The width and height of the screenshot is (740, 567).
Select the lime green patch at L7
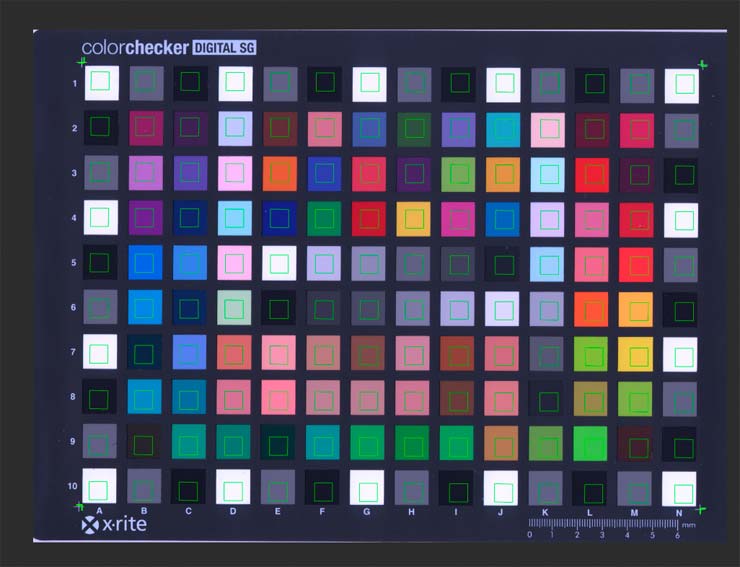[x=591, y=354]
